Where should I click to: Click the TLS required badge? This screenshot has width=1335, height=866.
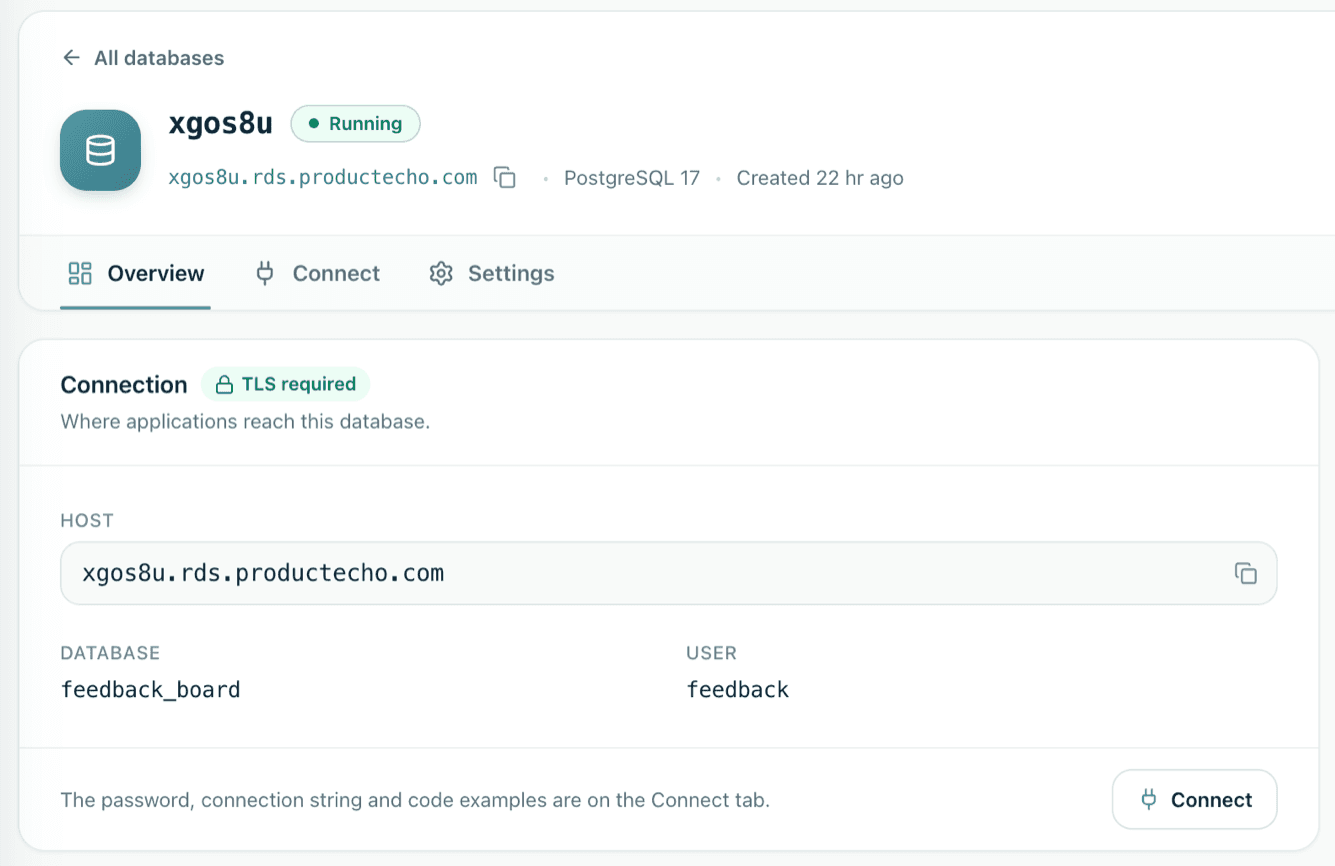tap(286, 384)
